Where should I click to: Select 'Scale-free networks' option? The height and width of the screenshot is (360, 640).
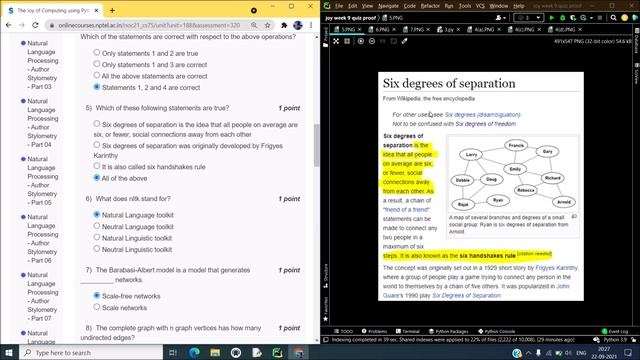[x=97, y=295]
